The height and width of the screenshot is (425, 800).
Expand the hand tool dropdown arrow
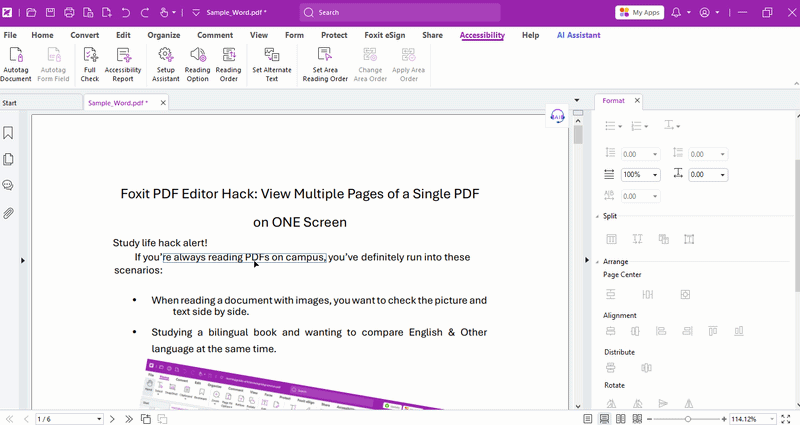click(174, 12)
